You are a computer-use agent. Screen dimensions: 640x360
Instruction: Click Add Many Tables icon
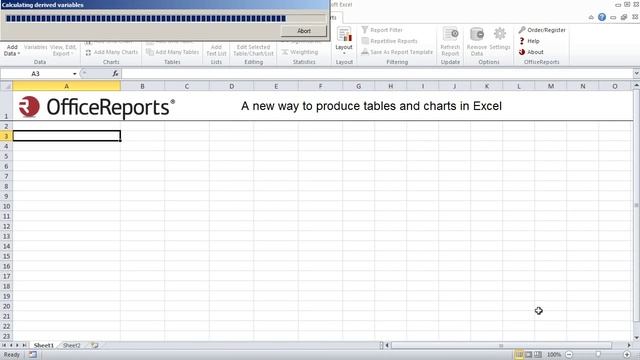click(150, 52)
